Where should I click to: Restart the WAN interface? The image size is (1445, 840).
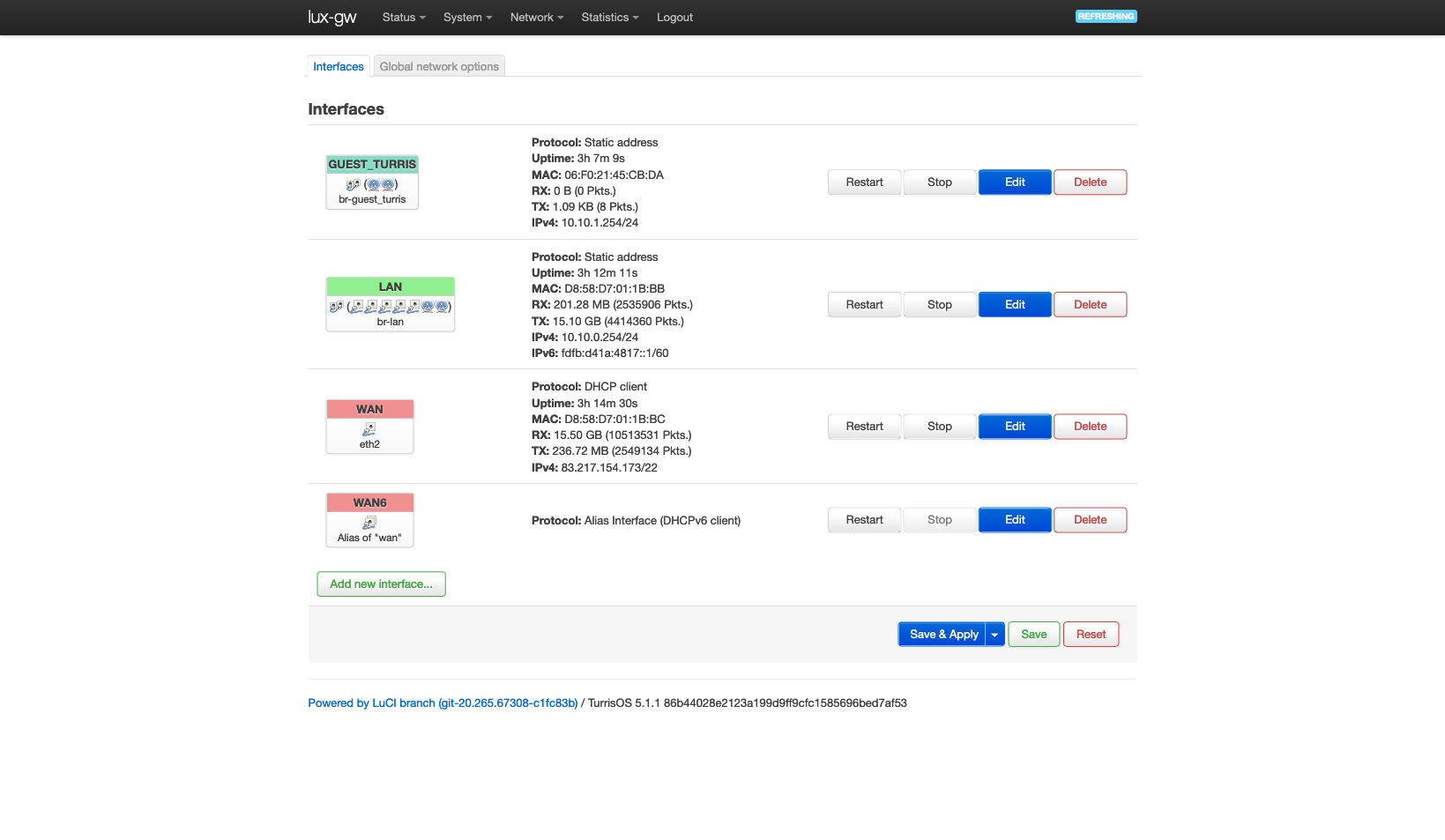click(864, 427)
